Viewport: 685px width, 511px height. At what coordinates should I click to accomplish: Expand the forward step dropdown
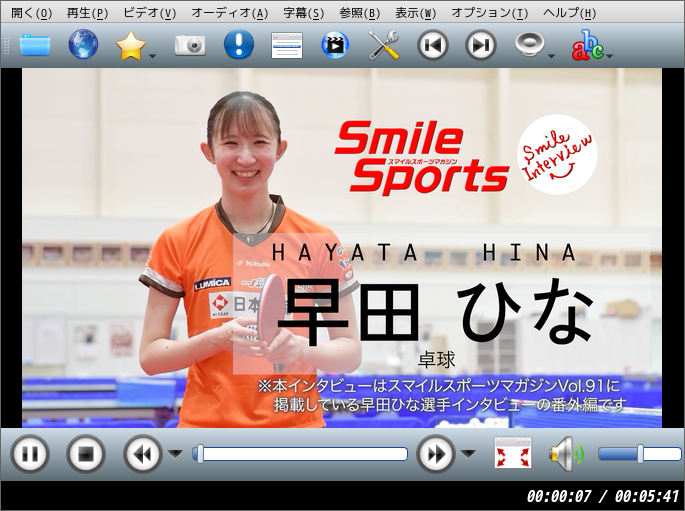tap(468, 454)
